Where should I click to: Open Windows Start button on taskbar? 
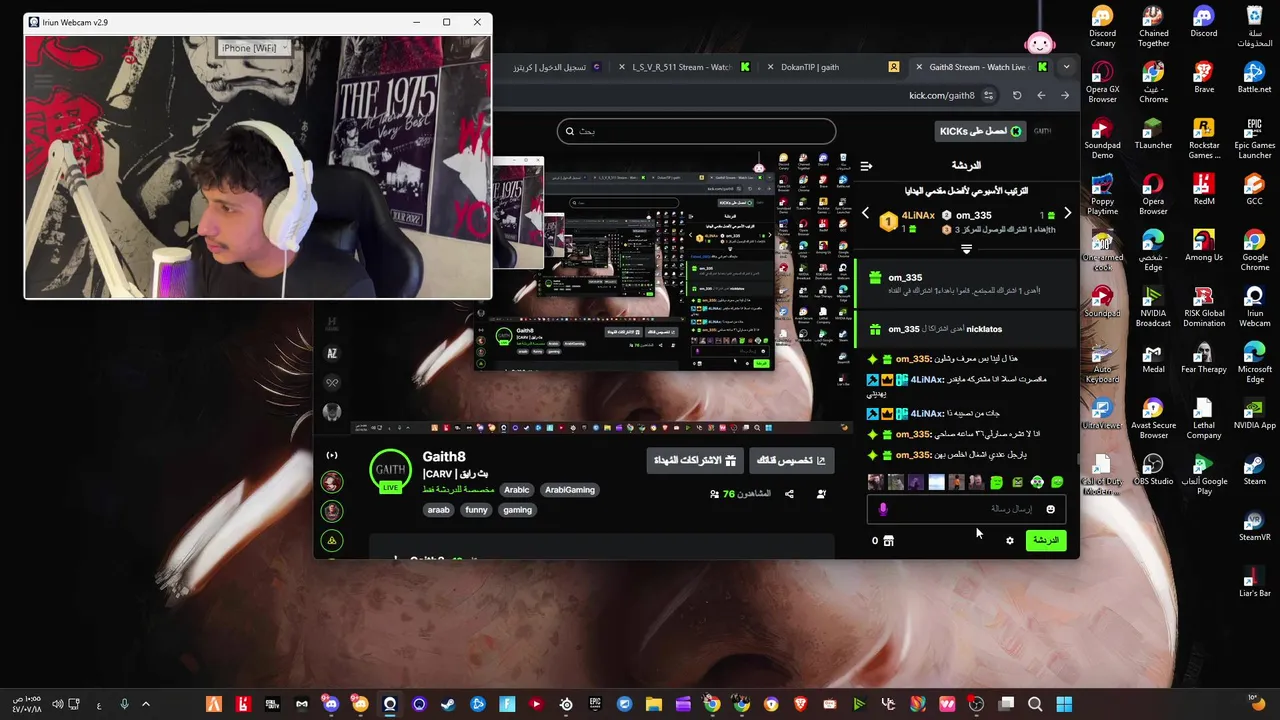click(x=1064, y=704)
